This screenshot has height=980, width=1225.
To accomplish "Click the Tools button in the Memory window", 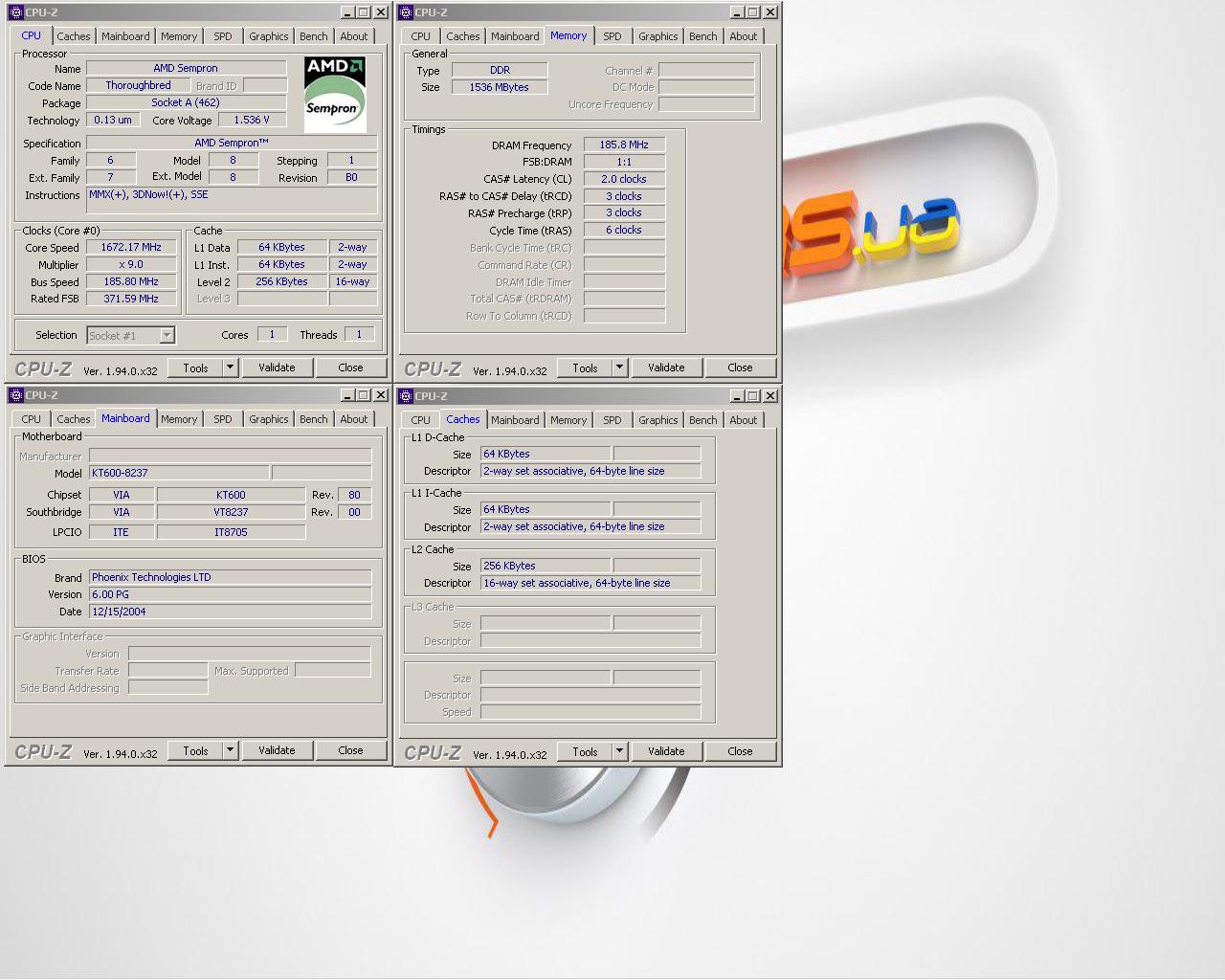I will (585, 367).
